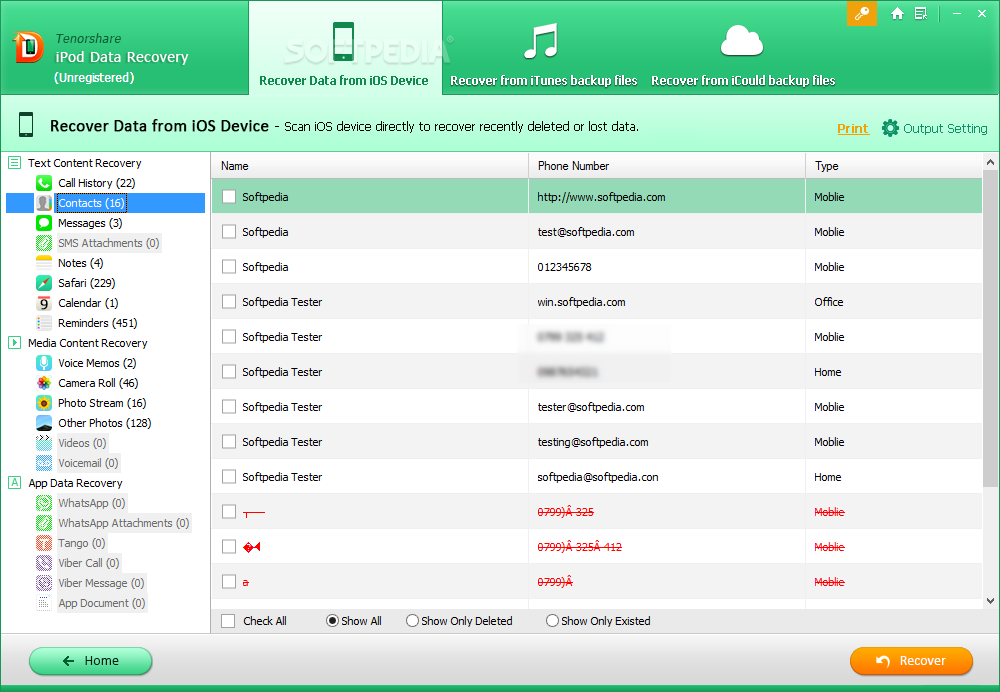Select Notes (4) in sidebar

point(80,263)
